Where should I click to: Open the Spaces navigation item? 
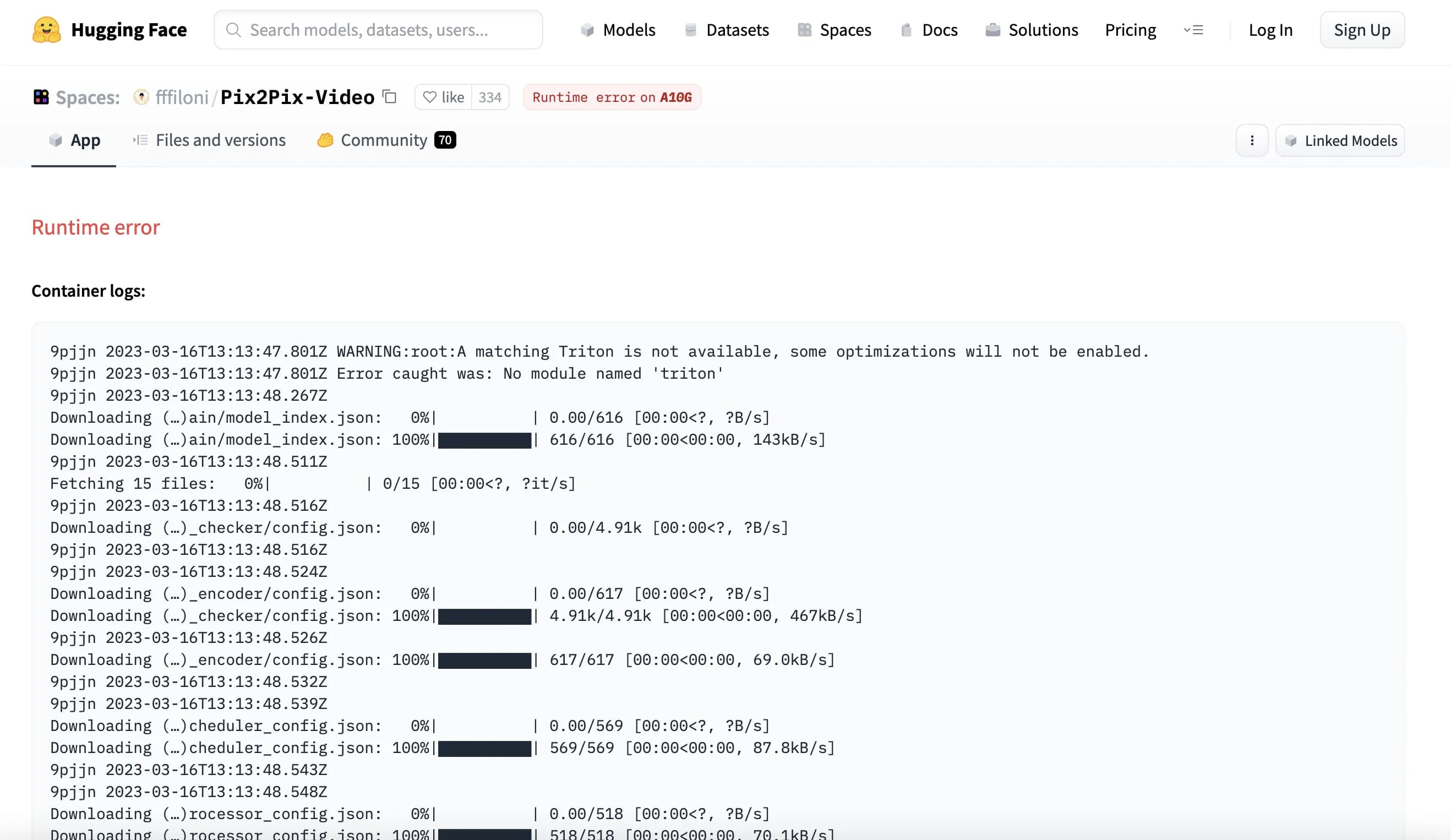point(834,29)
